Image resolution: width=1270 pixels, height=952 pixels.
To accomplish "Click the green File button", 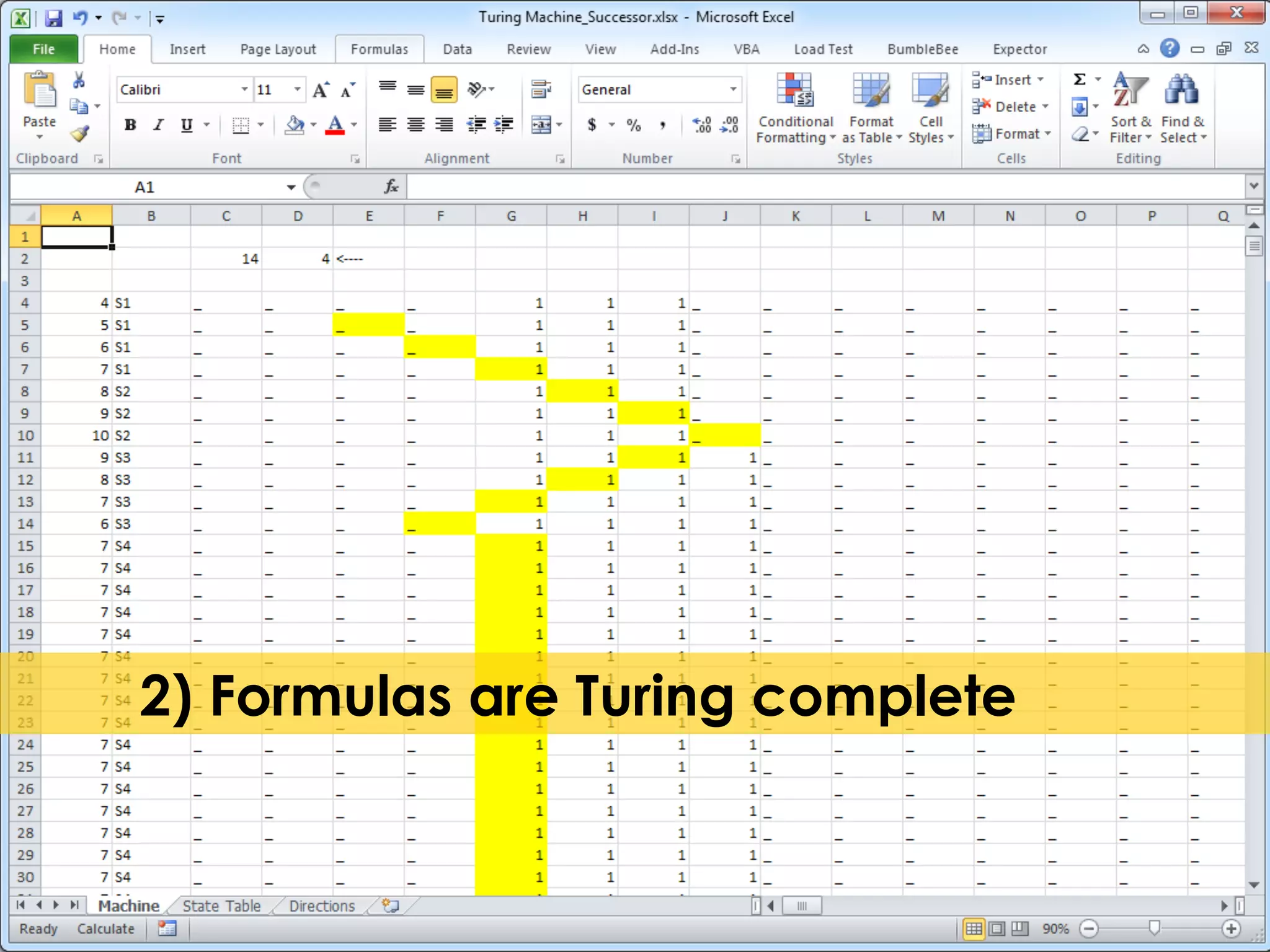I will pyautogui.click(x=43, y=49).
